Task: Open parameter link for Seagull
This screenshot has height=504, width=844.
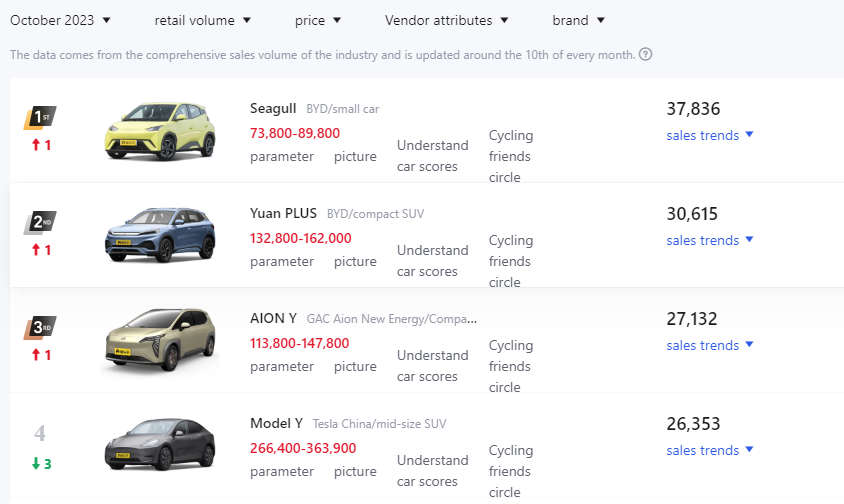Action: click(x=282, y=157)
